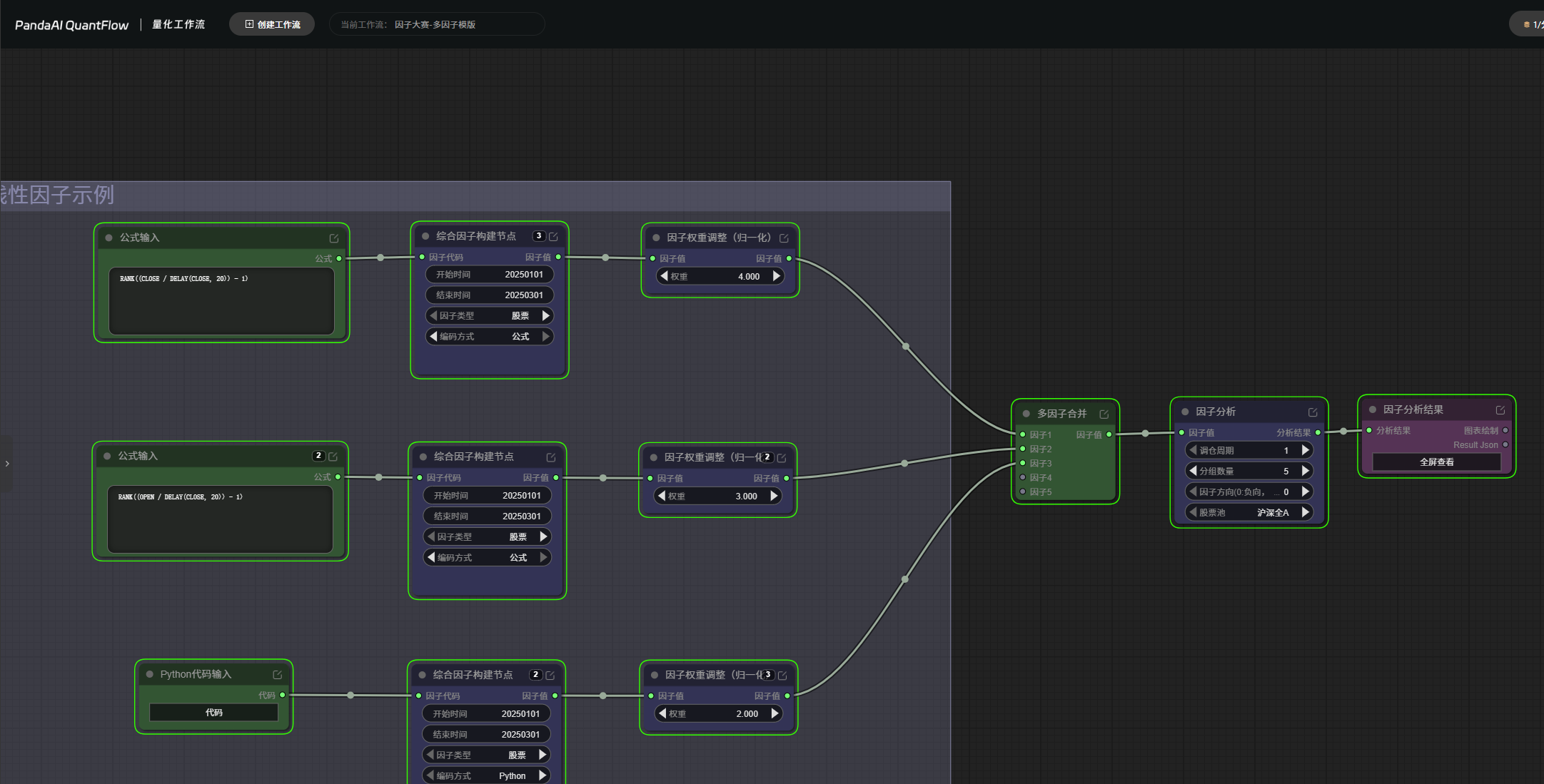Screen dimensions: 1544x784
Task: Click edit icon on 因子分析结果 node
Action: pos(1500,410)
